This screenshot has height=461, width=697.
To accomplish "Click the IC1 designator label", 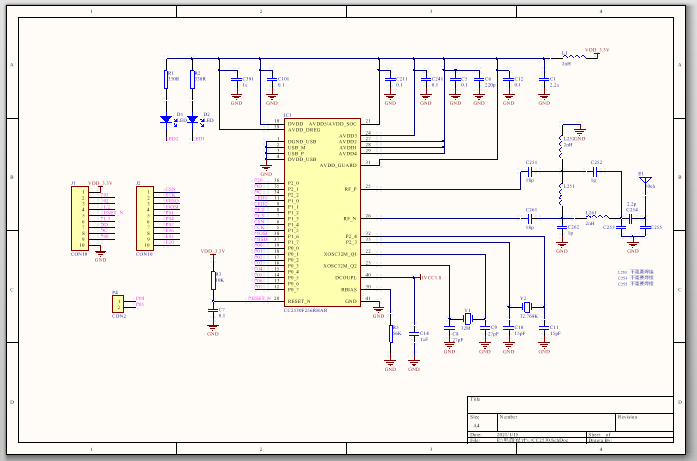I will point(288,115).
